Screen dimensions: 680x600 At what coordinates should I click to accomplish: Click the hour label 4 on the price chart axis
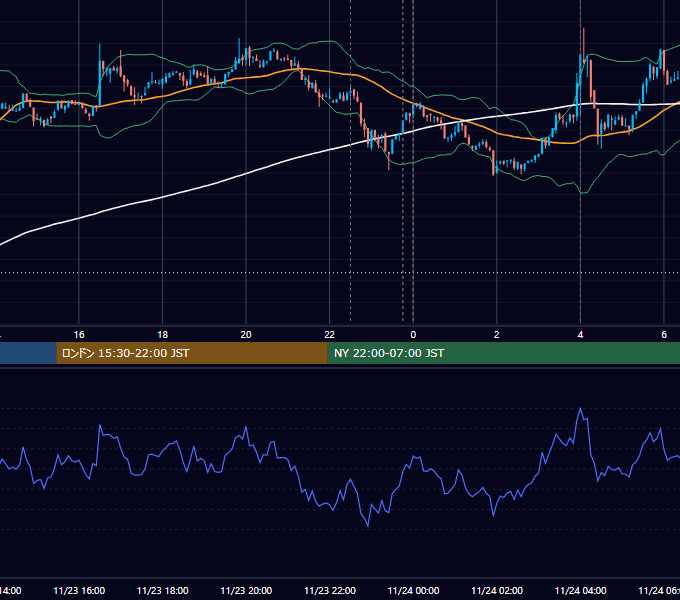click(580, 335)
